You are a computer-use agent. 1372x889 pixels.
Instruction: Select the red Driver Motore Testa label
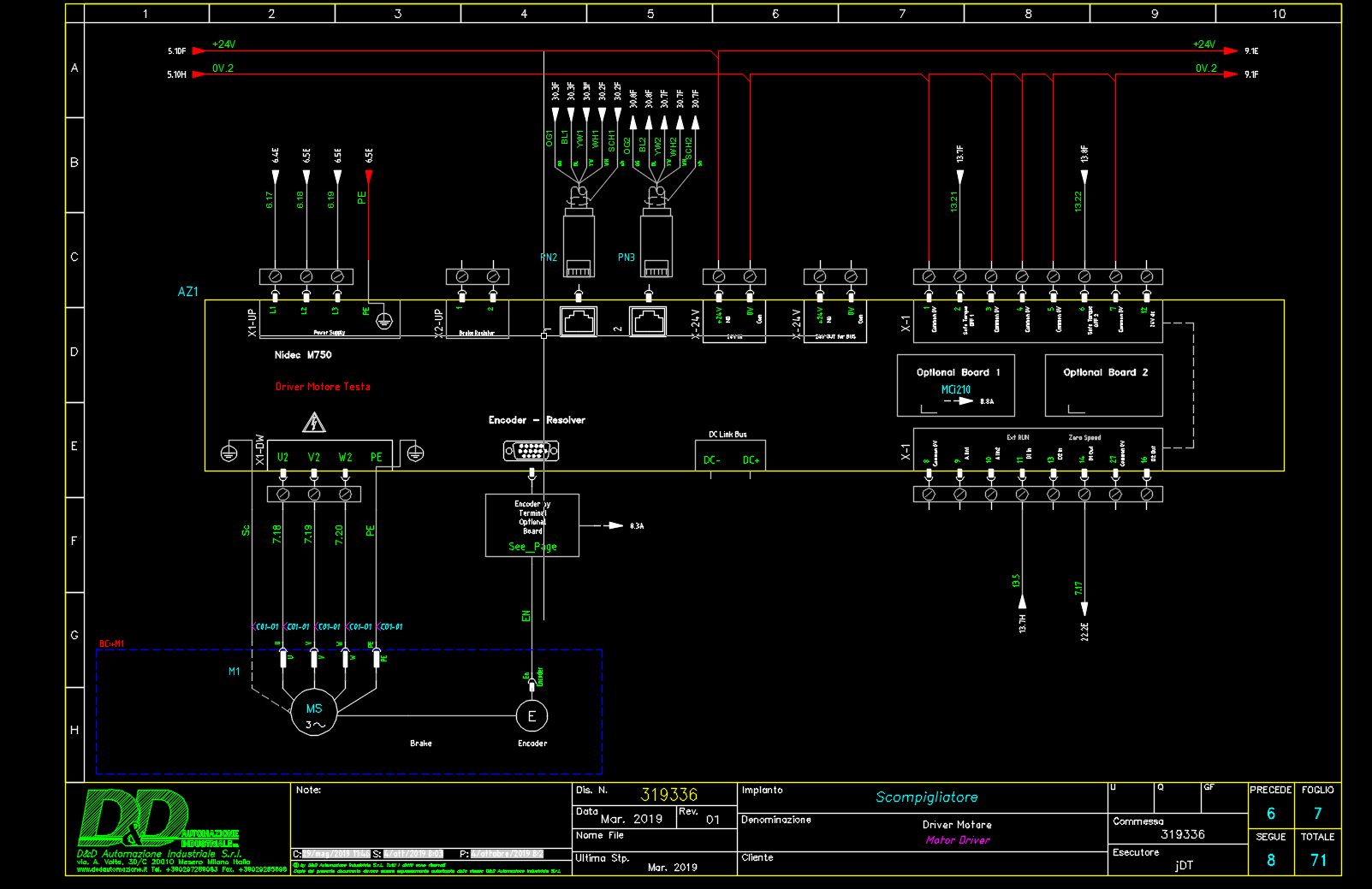pos(323,387)
